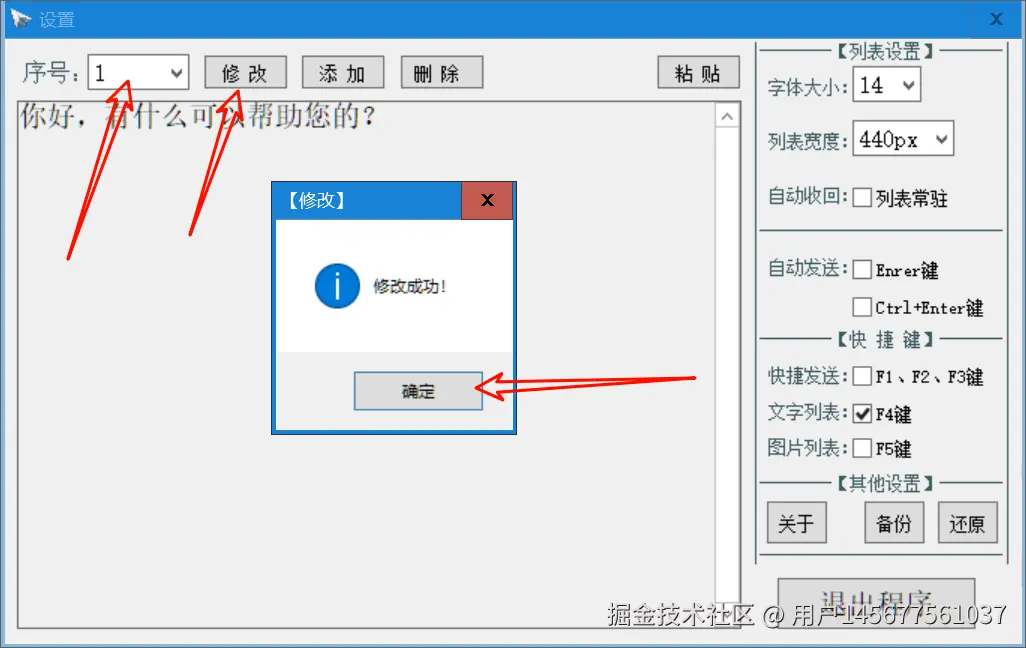Close the 设置 window
1026x648 pixels.
[x=996, y=19]
